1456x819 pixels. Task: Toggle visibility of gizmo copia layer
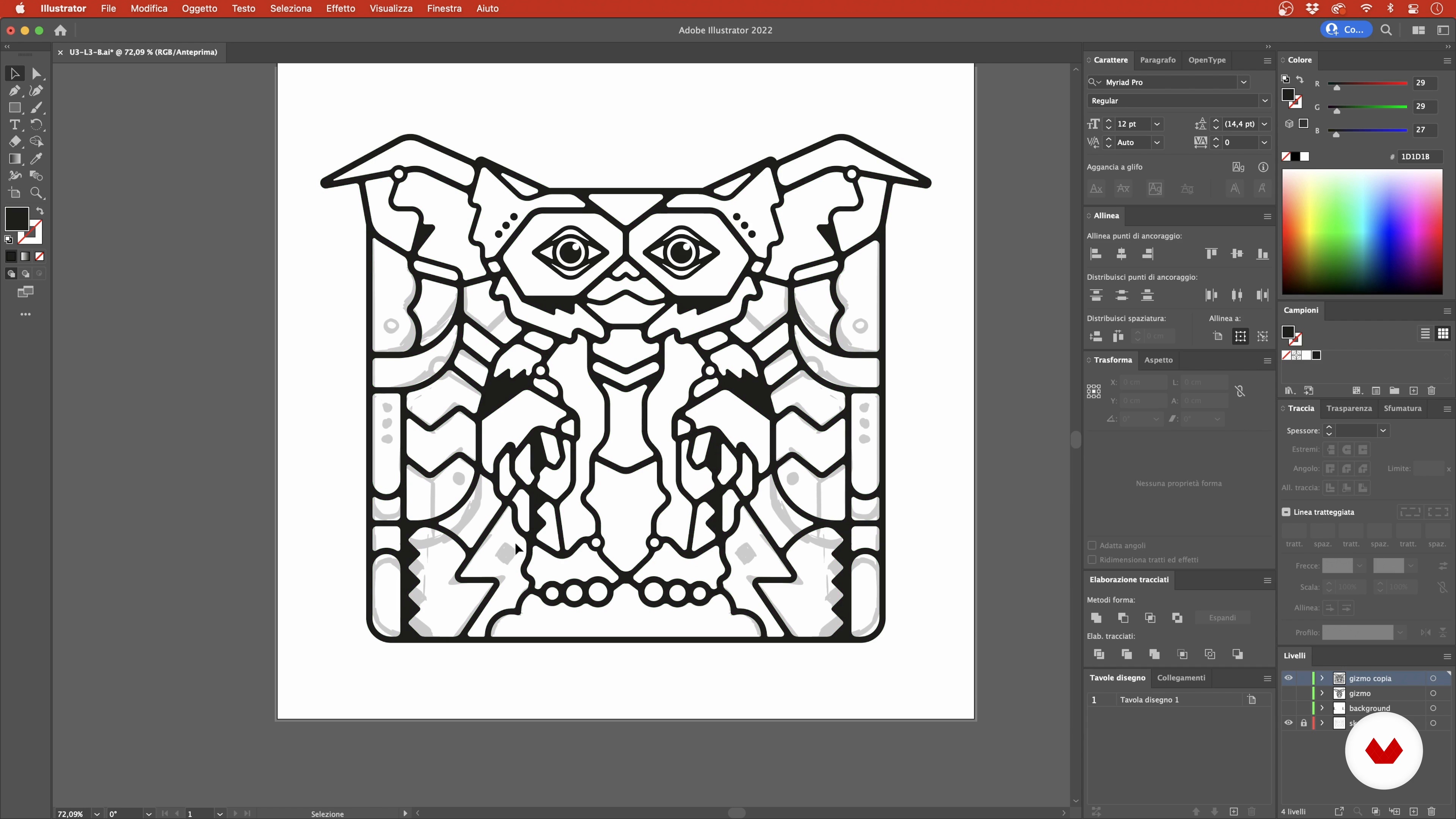[x=1288, y=678]
